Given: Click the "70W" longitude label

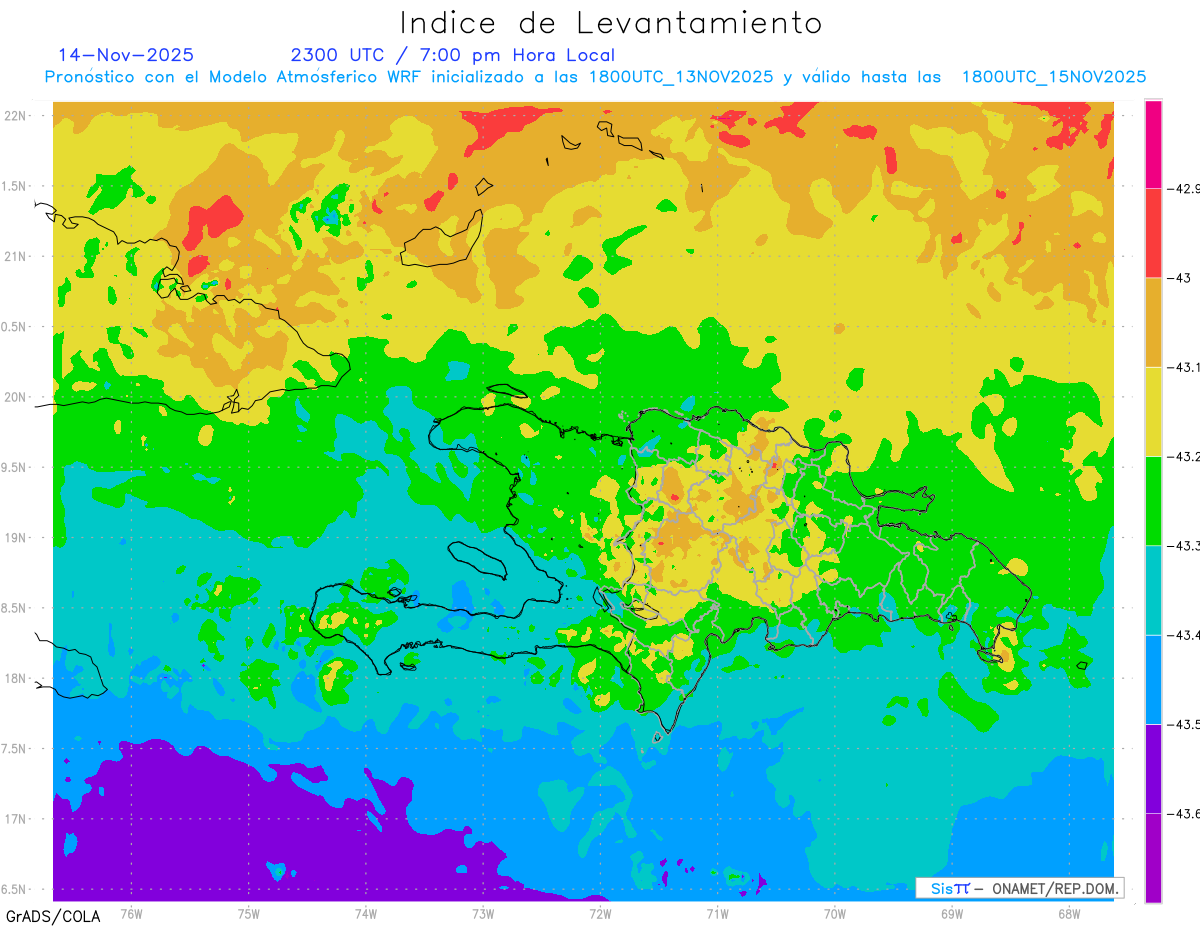Looking at the screenshot, I should coord(834,914).
